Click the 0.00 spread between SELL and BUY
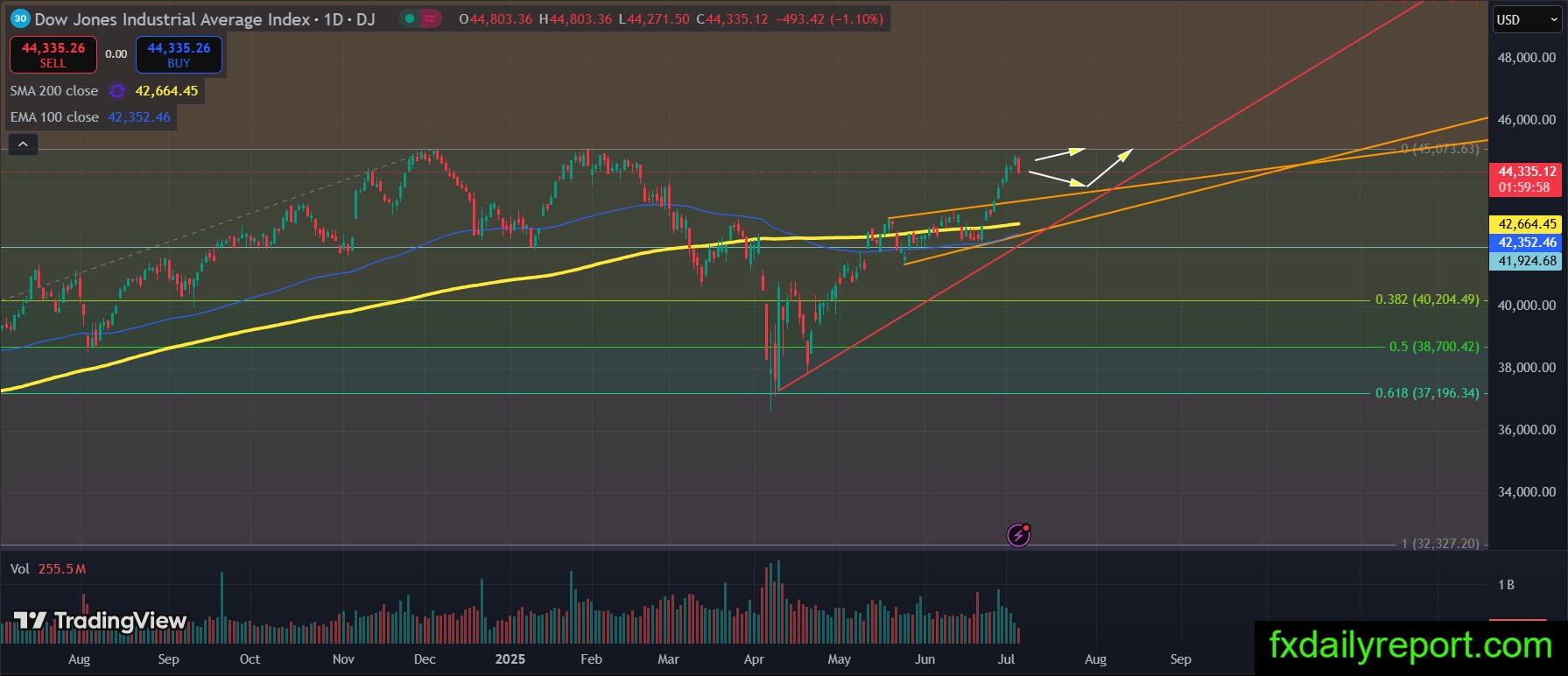 tap(116, 54)
